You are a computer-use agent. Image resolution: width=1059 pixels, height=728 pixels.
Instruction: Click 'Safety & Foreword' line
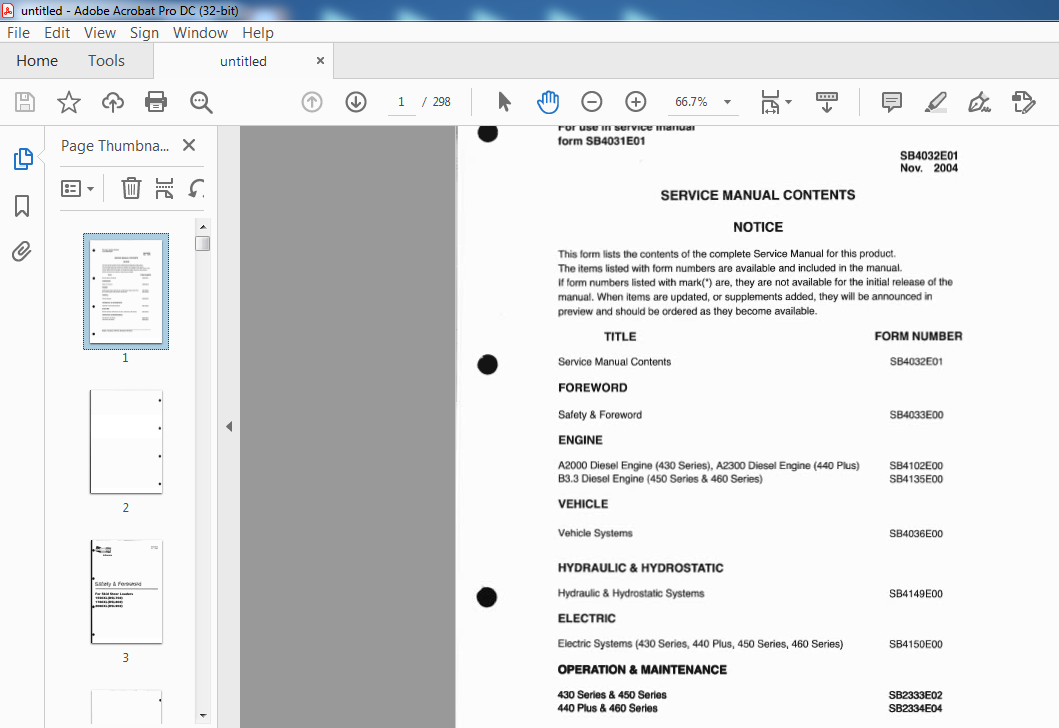[x=600, y=415]
